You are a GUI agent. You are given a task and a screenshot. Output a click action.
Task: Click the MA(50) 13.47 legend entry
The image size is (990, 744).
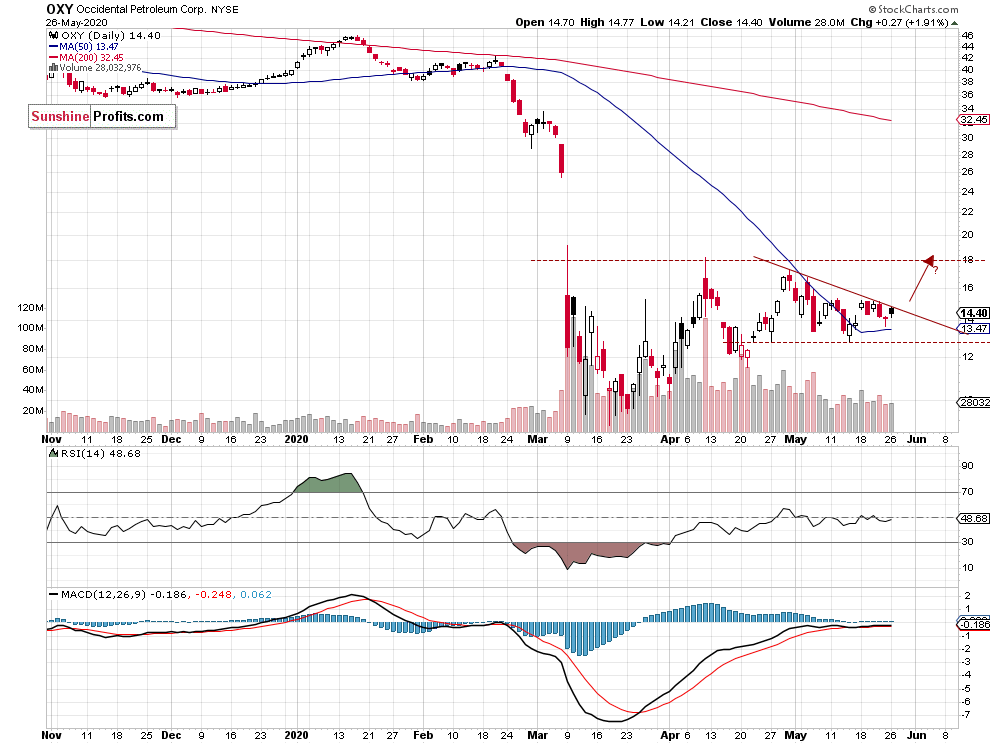point(89,47)
